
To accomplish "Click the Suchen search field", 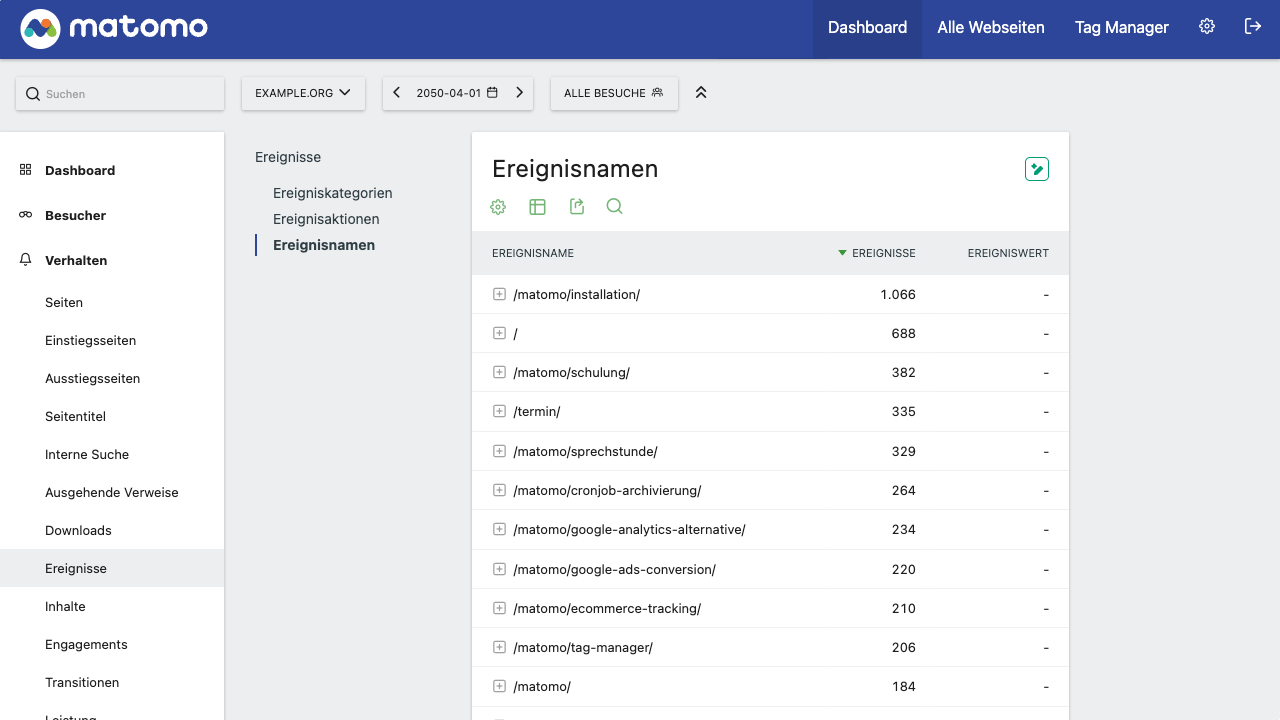I will click(120, 93).
